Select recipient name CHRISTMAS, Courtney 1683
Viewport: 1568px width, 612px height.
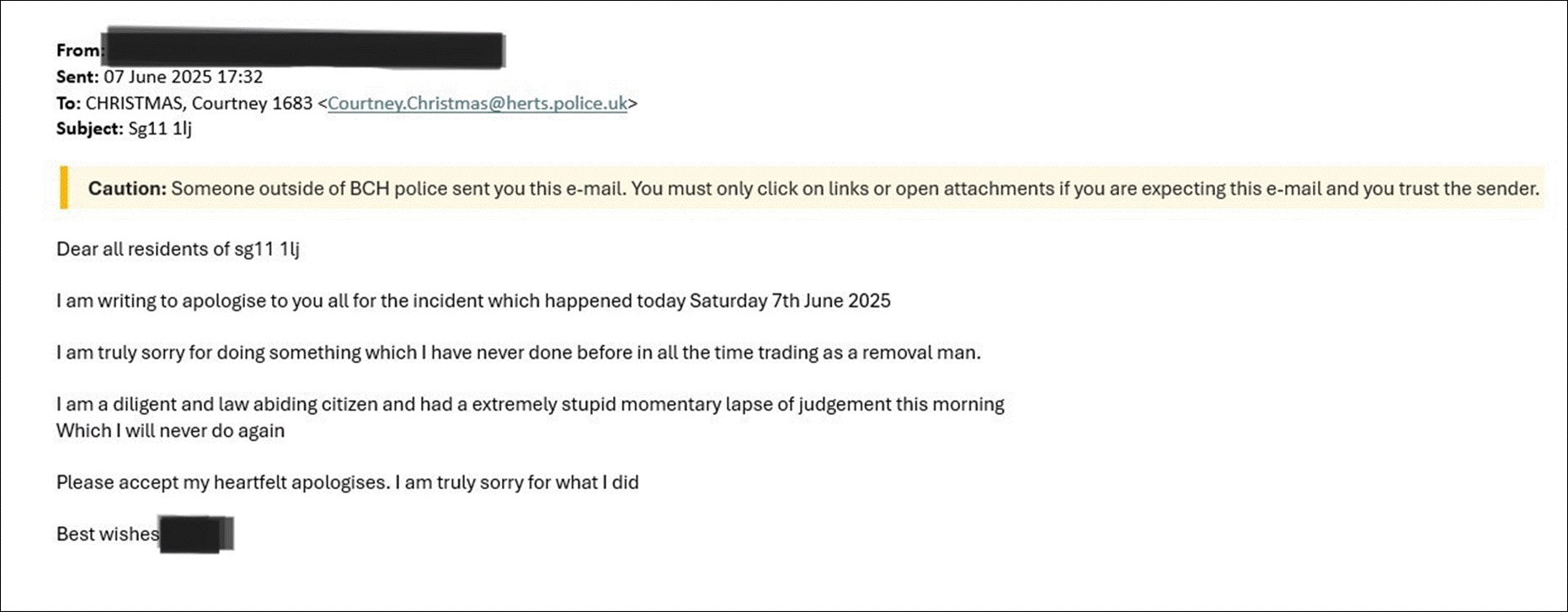(200, 104)
